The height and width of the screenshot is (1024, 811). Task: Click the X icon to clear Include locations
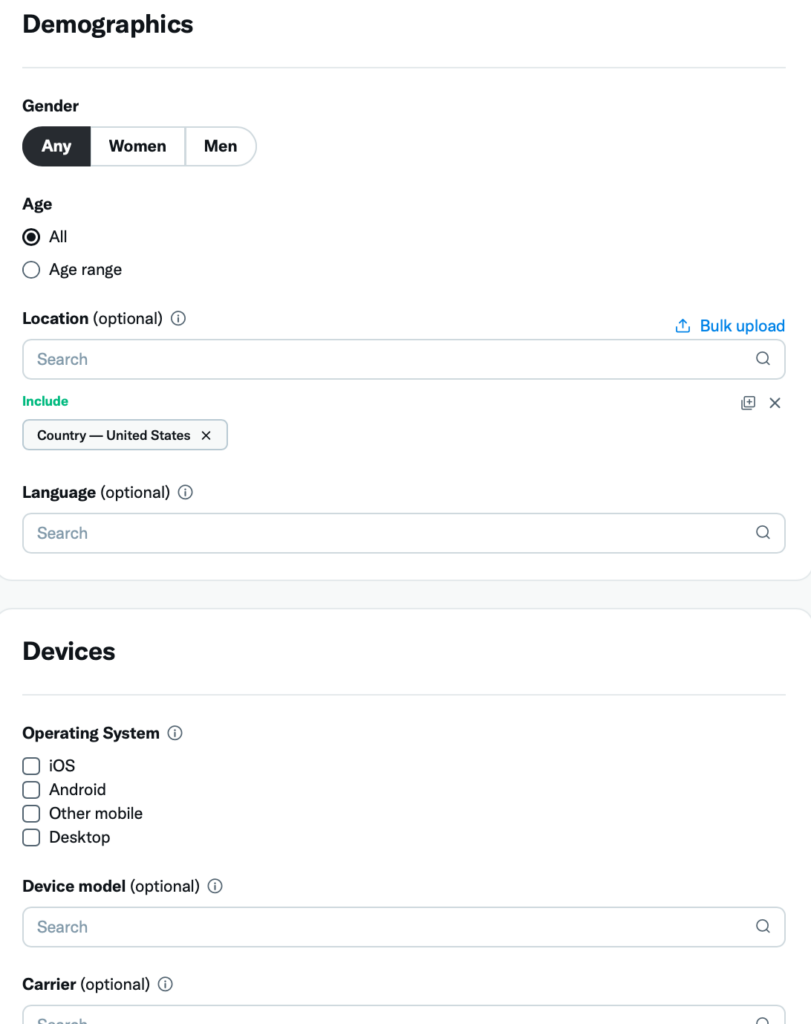[775, 403]
